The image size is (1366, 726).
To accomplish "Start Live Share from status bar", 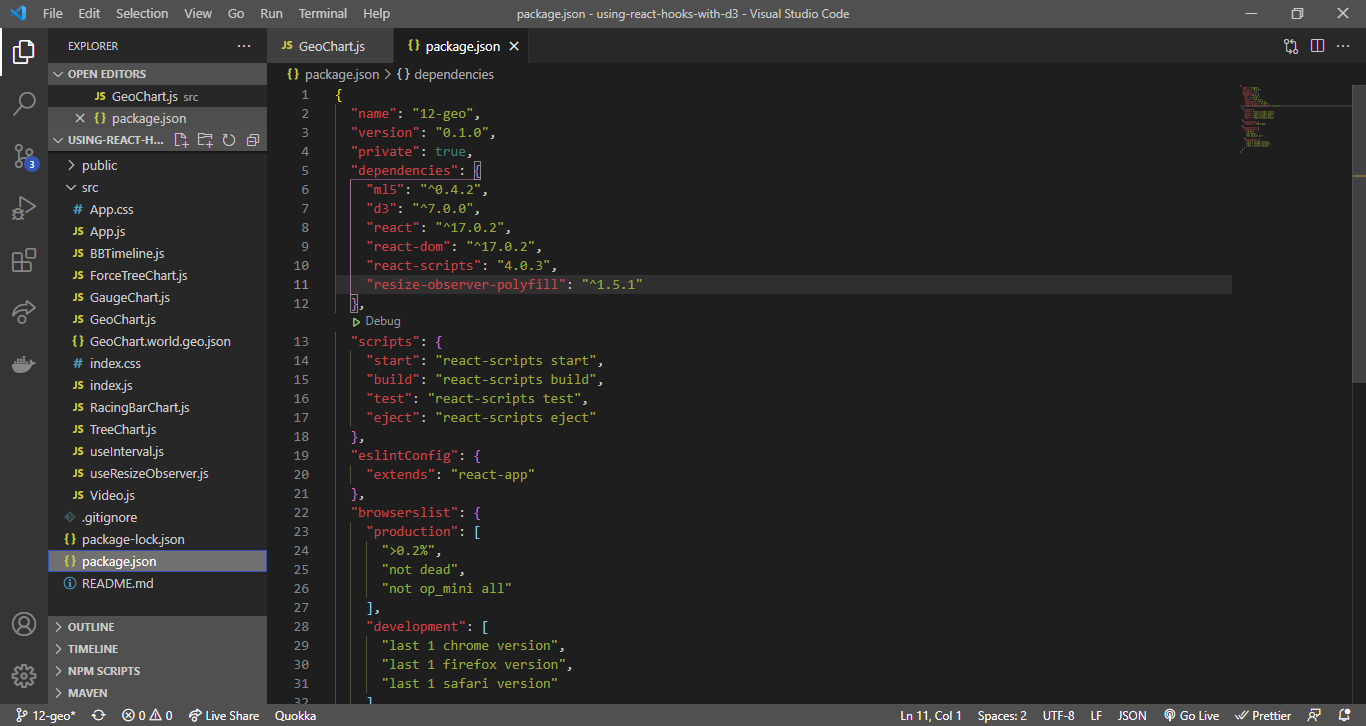I will tap(224, 715).
